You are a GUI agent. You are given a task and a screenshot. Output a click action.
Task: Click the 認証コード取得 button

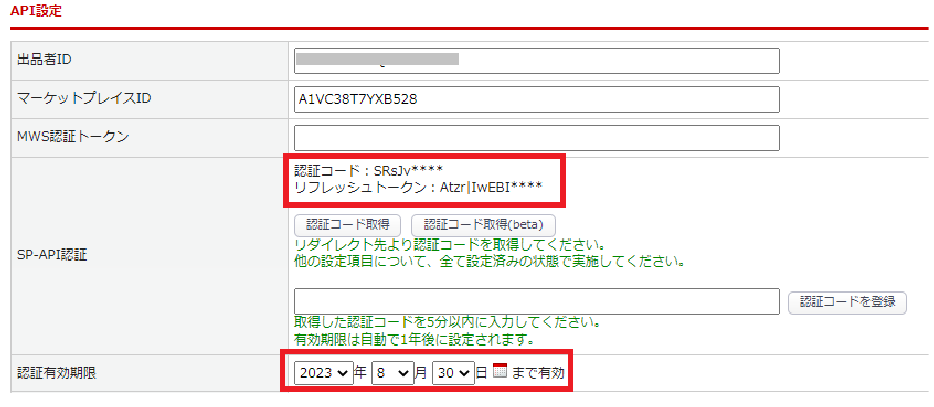click(347, 225)
